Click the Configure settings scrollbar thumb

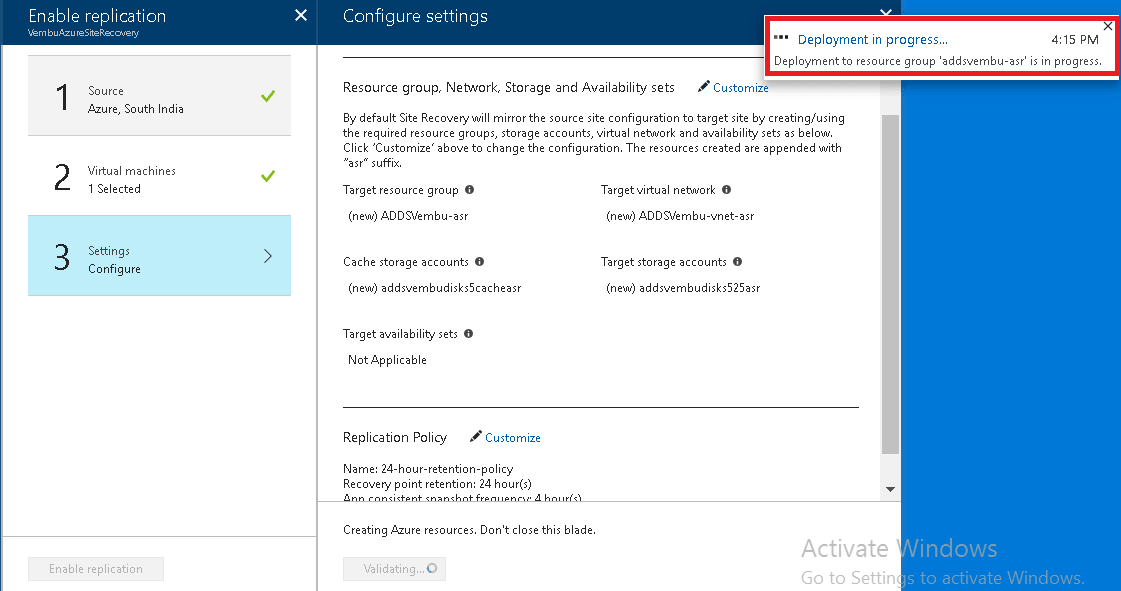pyautogui.click(x=890, y=284)
